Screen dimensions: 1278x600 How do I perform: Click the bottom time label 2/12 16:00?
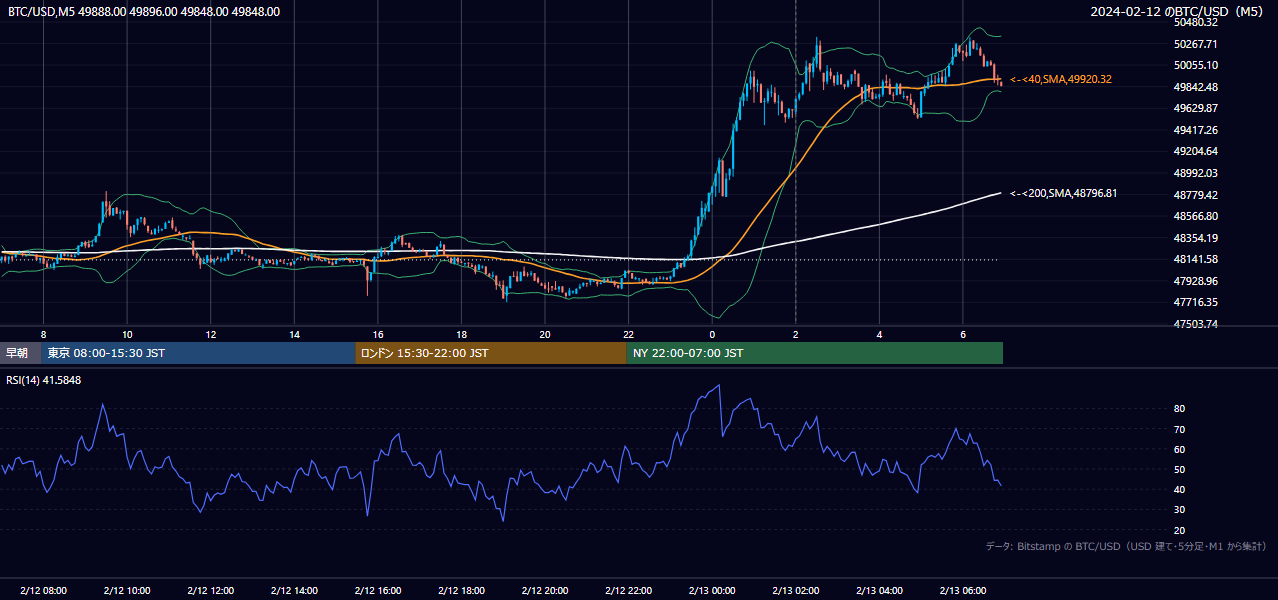coord(378,591)
